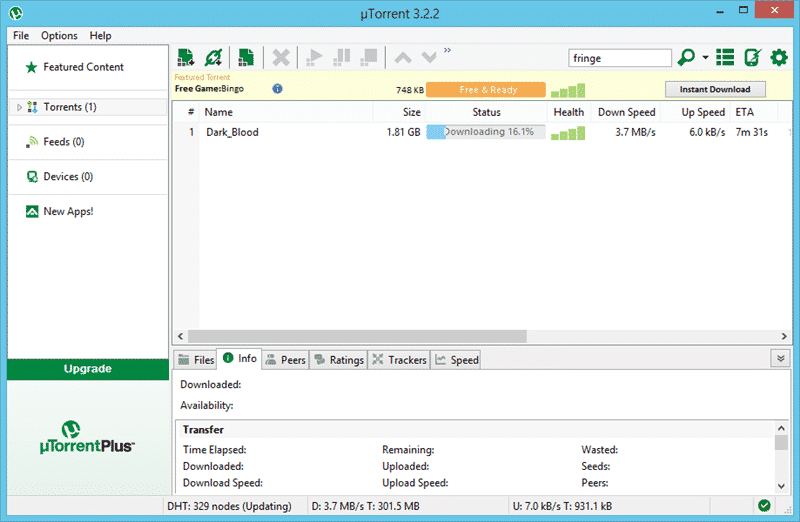Click the Add Torrent toolbar icon

click(186, 58)
